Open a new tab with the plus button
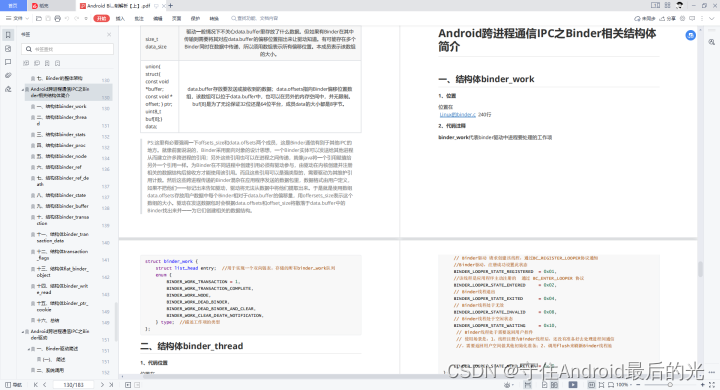The width and height of the screenshot is (720, 390). (x=171, y=6)
